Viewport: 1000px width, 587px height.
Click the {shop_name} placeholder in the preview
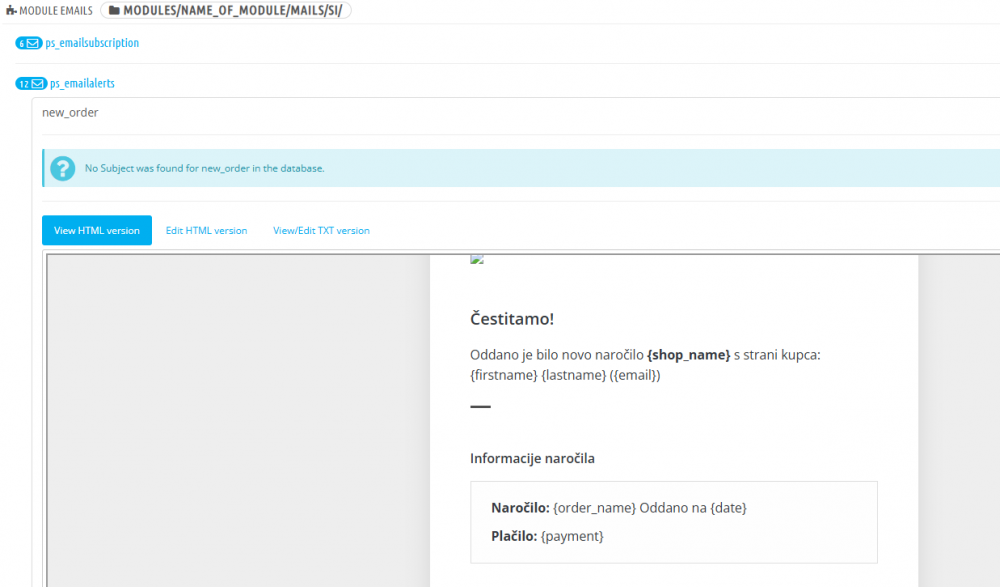coord(688,355)
